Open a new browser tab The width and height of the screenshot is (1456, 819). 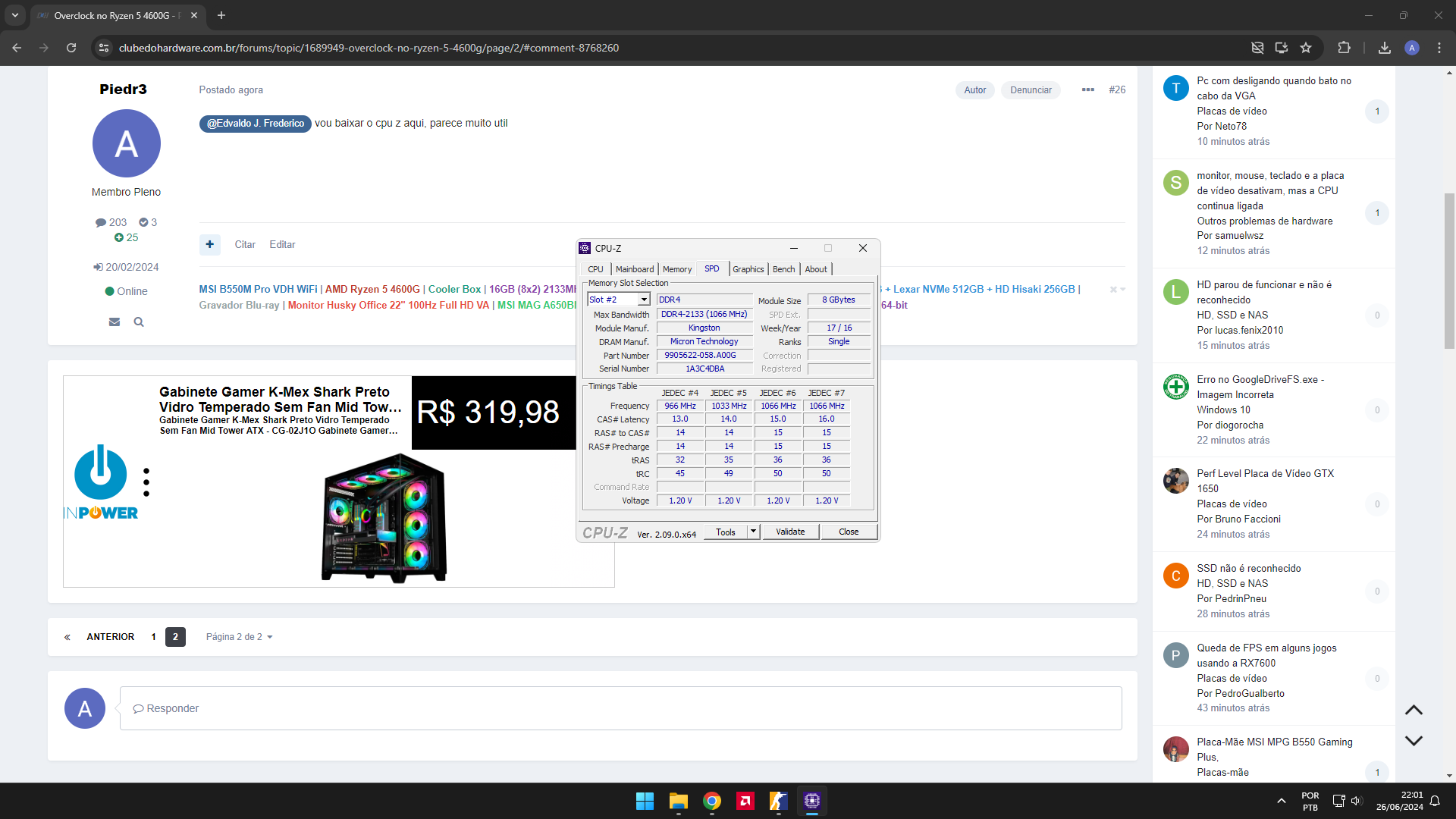point(221,15)
